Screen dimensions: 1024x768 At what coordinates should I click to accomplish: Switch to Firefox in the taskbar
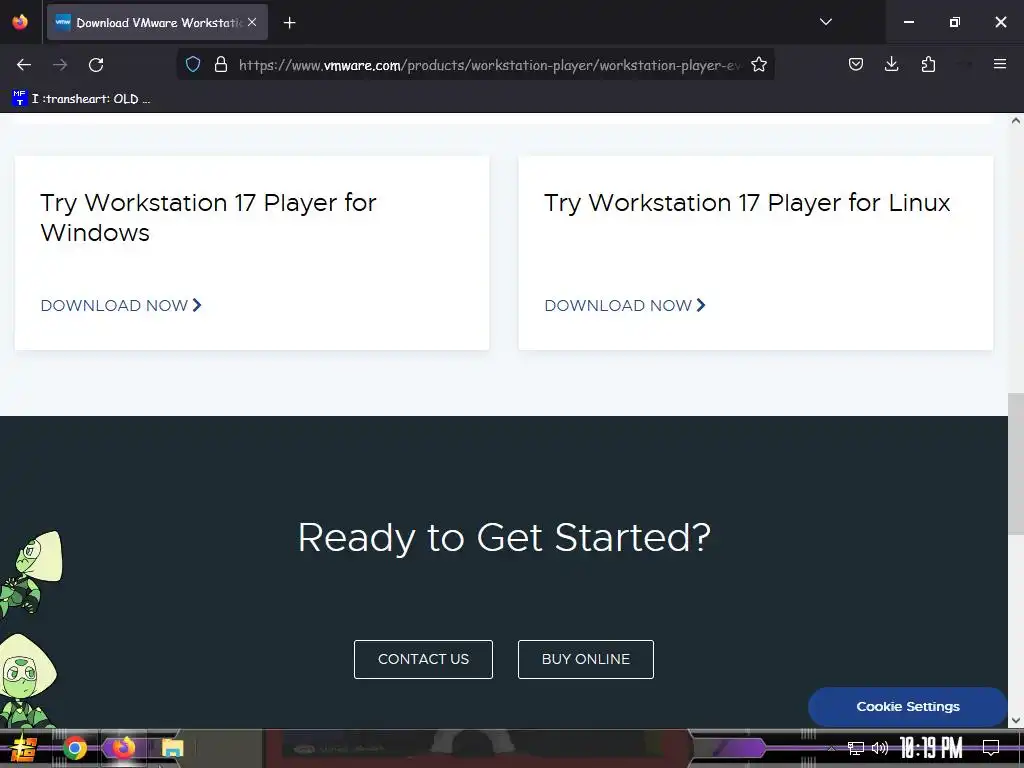(123, 748)
